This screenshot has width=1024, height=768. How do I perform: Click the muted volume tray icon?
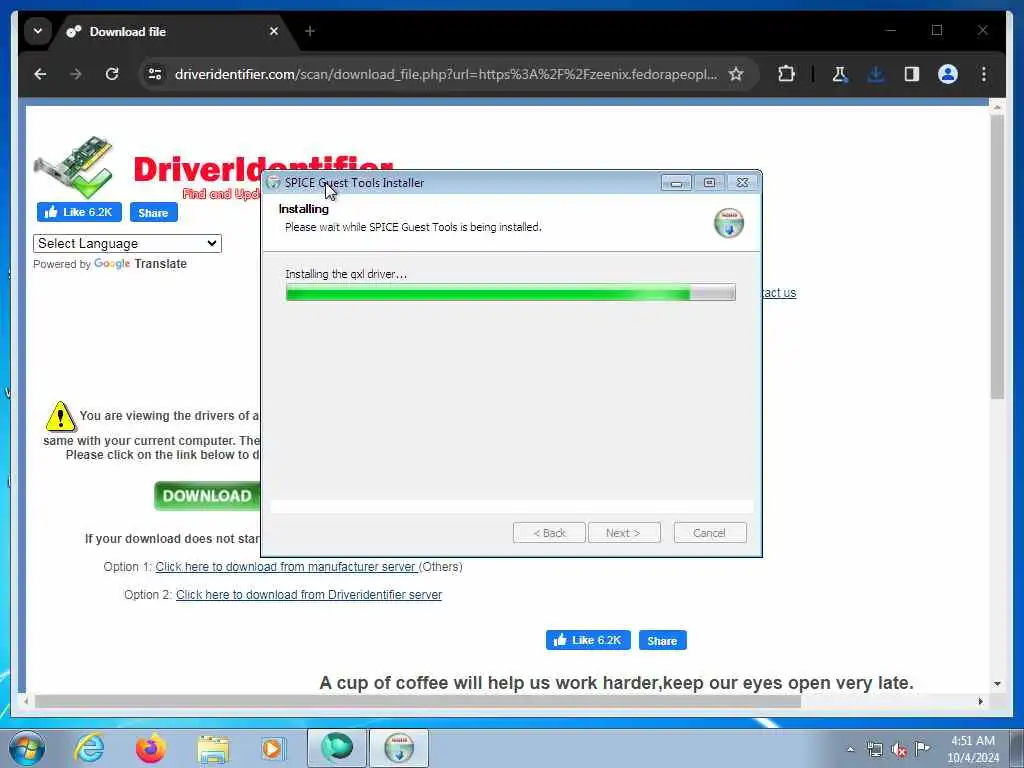(x=899, y=749)
